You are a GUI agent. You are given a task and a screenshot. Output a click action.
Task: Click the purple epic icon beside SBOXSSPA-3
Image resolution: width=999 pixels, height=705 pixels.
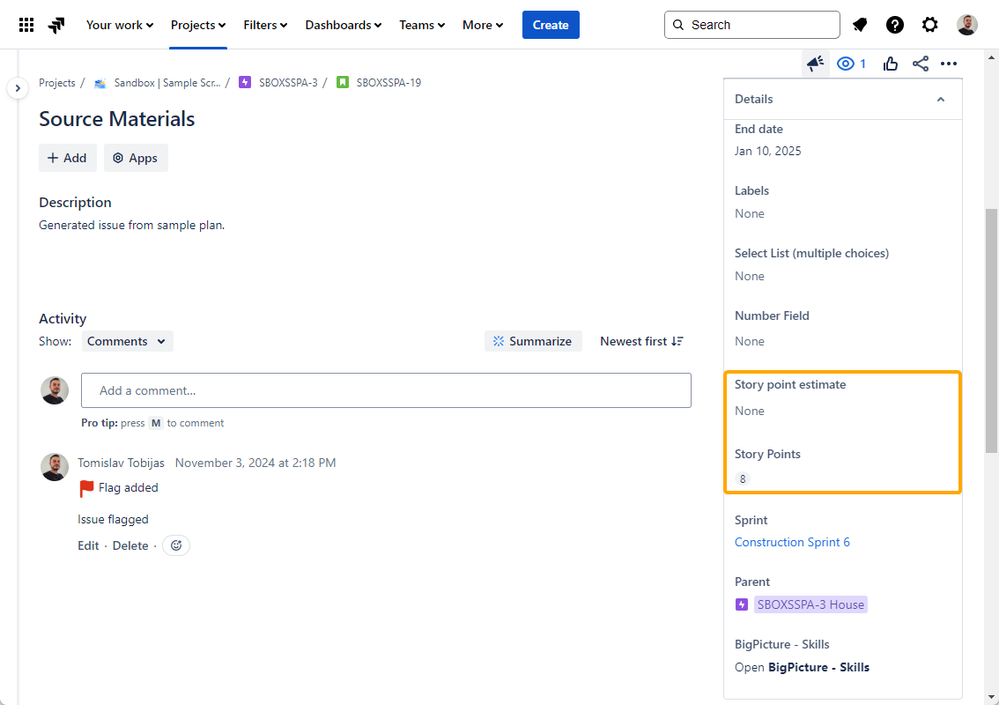click(x=245, y=82)
